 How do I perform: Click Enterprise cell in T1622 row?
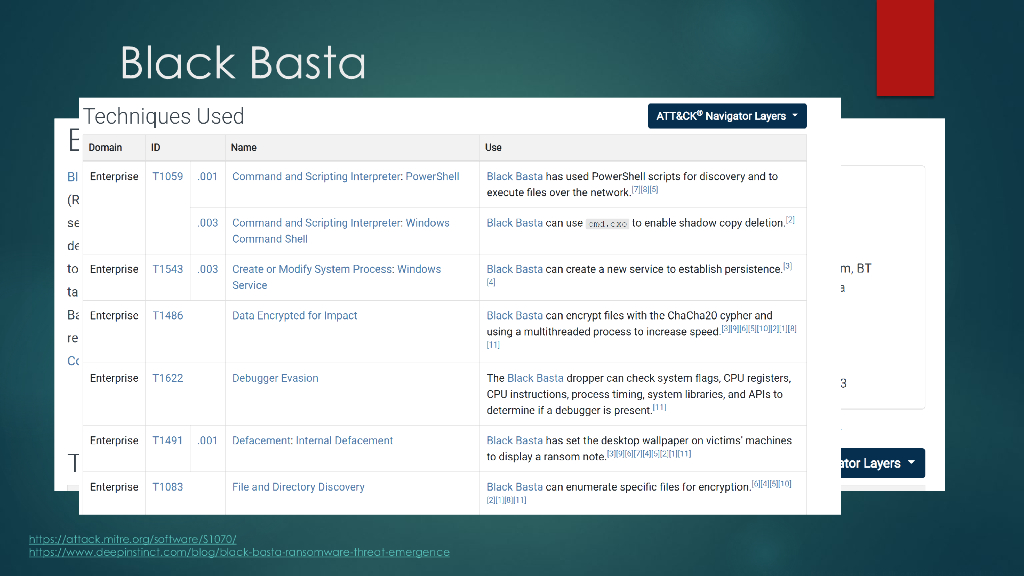tap(114, 378)
